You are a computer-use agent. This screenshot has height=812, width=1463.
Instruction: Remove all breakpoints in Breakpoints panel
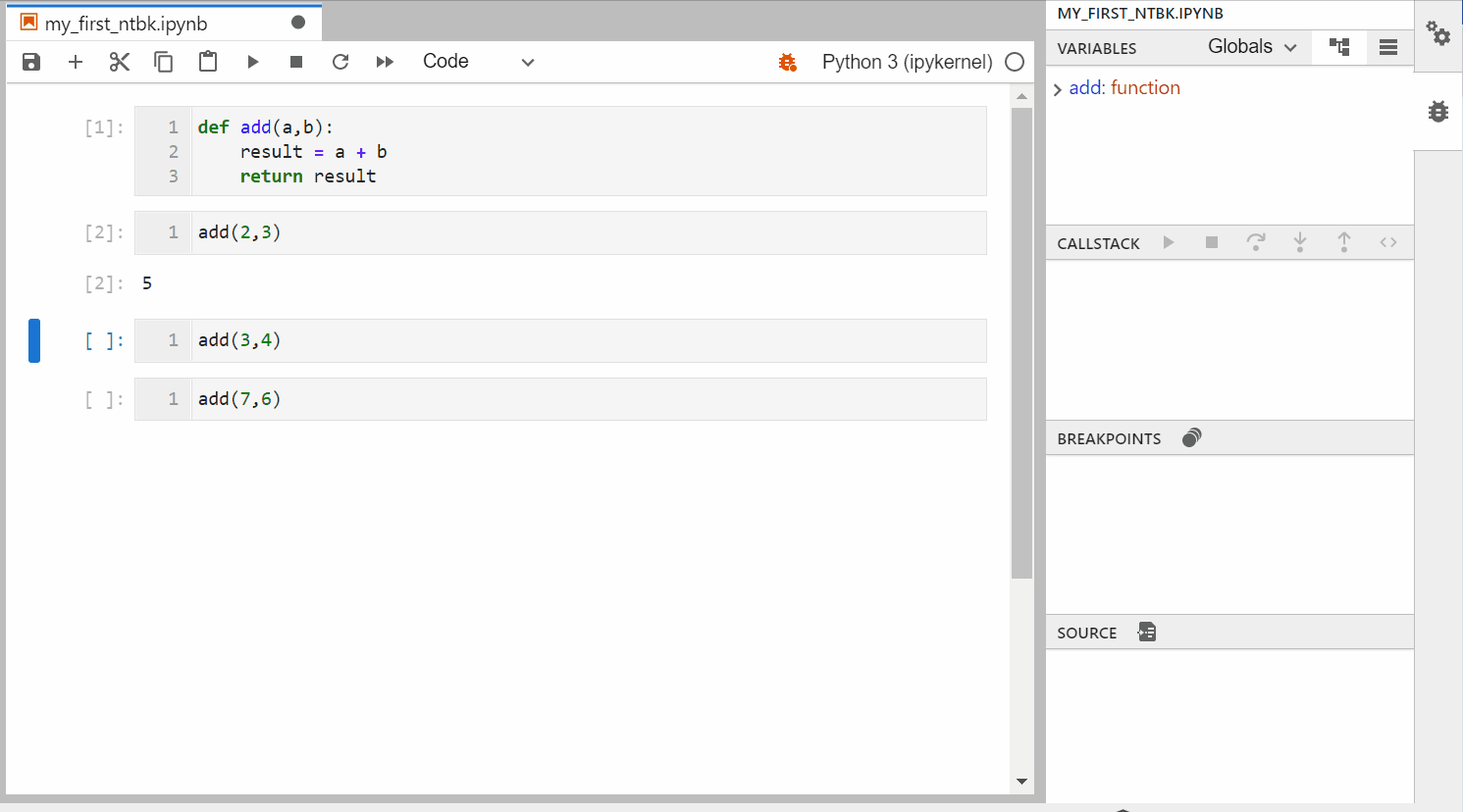[x=1190, y=437]
